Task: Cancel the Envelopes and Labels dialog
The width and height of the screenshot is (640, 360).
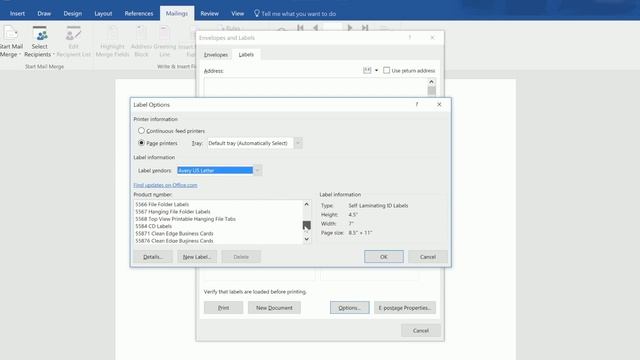Action: (x=421, y=331)
